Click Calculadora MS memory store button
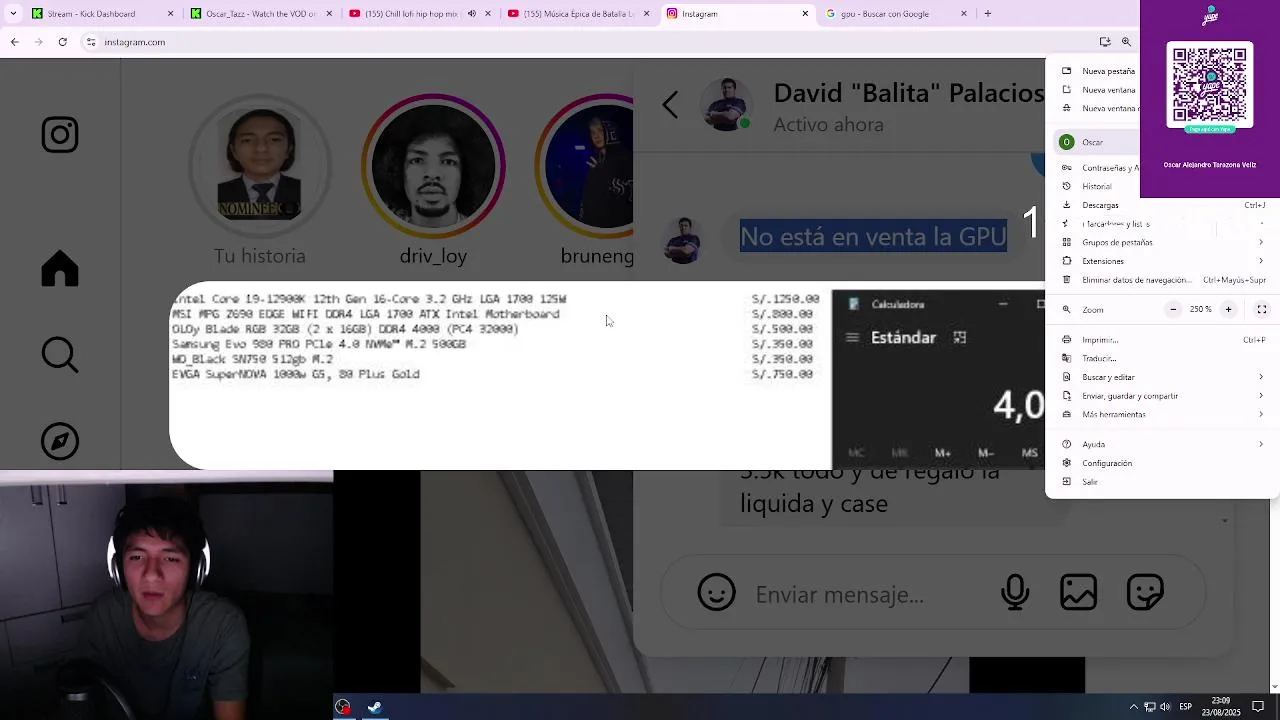Viewport: 1280px width, 720px height. (1029, 453)
